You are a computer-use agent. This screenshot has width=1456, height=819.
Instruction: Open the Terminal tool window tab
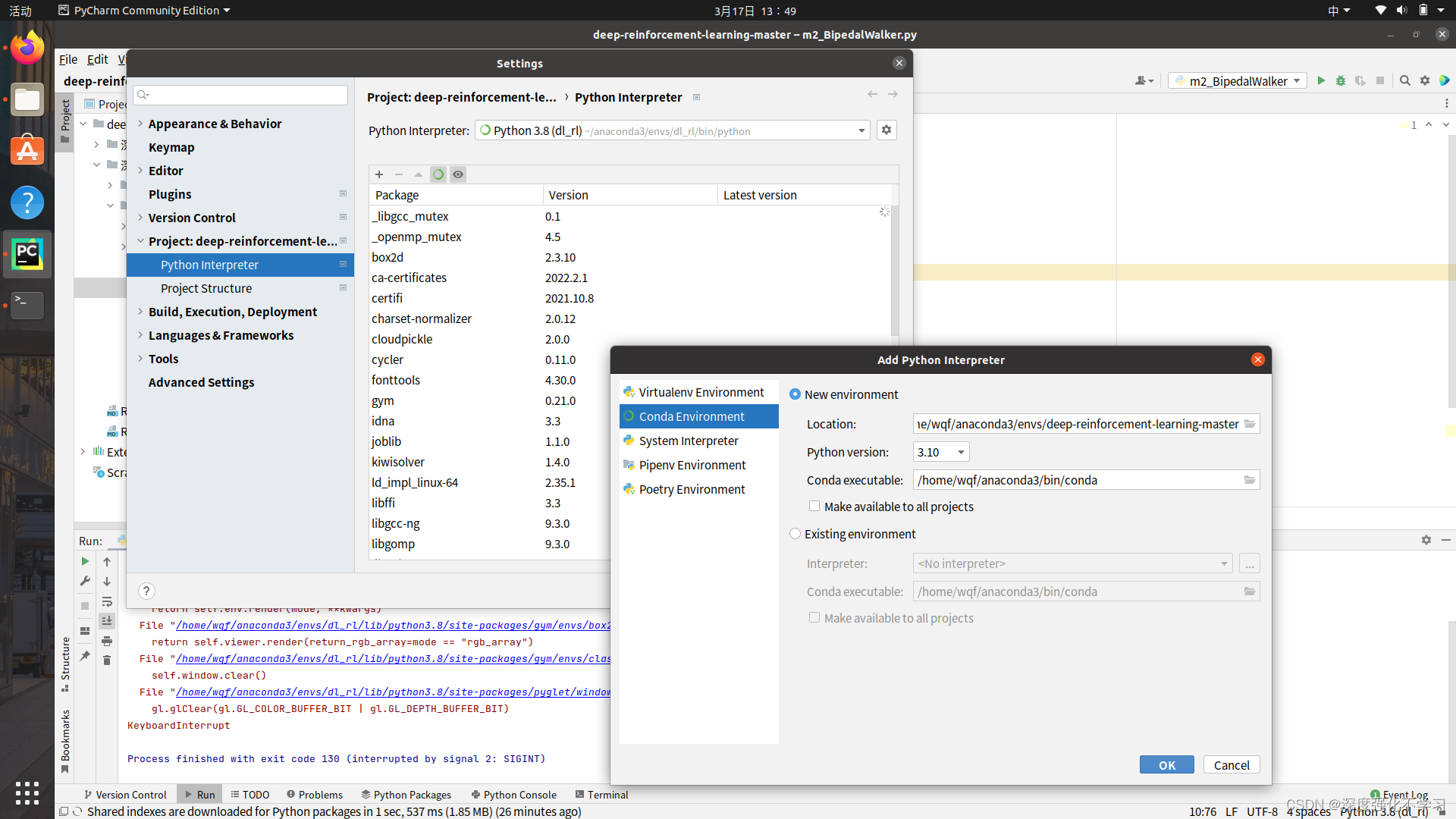pyautogui.click(x=602, y=795)
